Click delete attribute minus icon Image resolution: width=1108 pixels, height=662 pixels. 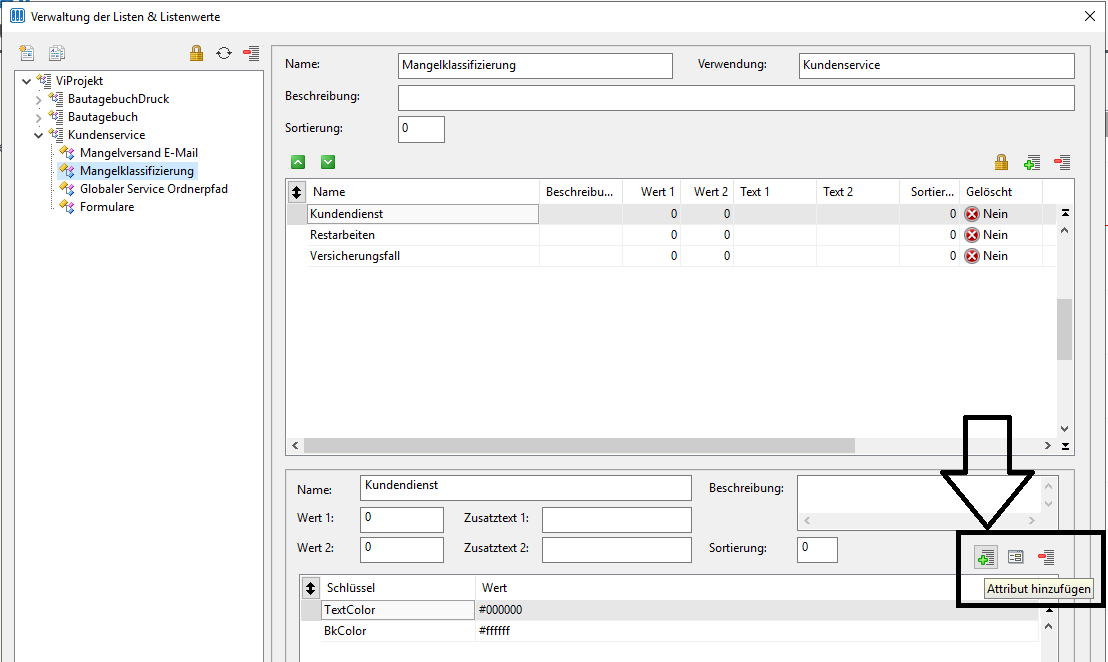tap(1047, 557)
